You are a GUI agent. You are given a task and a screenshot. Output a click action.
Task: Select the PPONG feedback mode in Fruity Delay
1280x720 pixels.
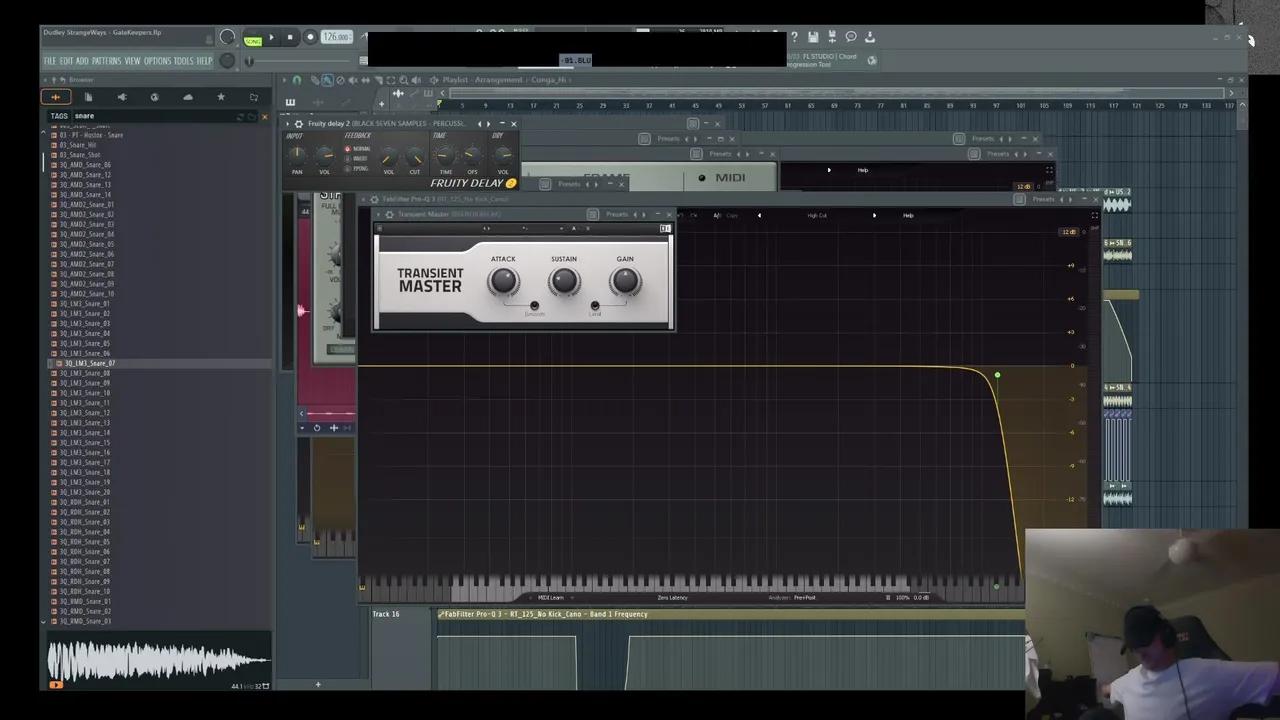click(348, 167)
